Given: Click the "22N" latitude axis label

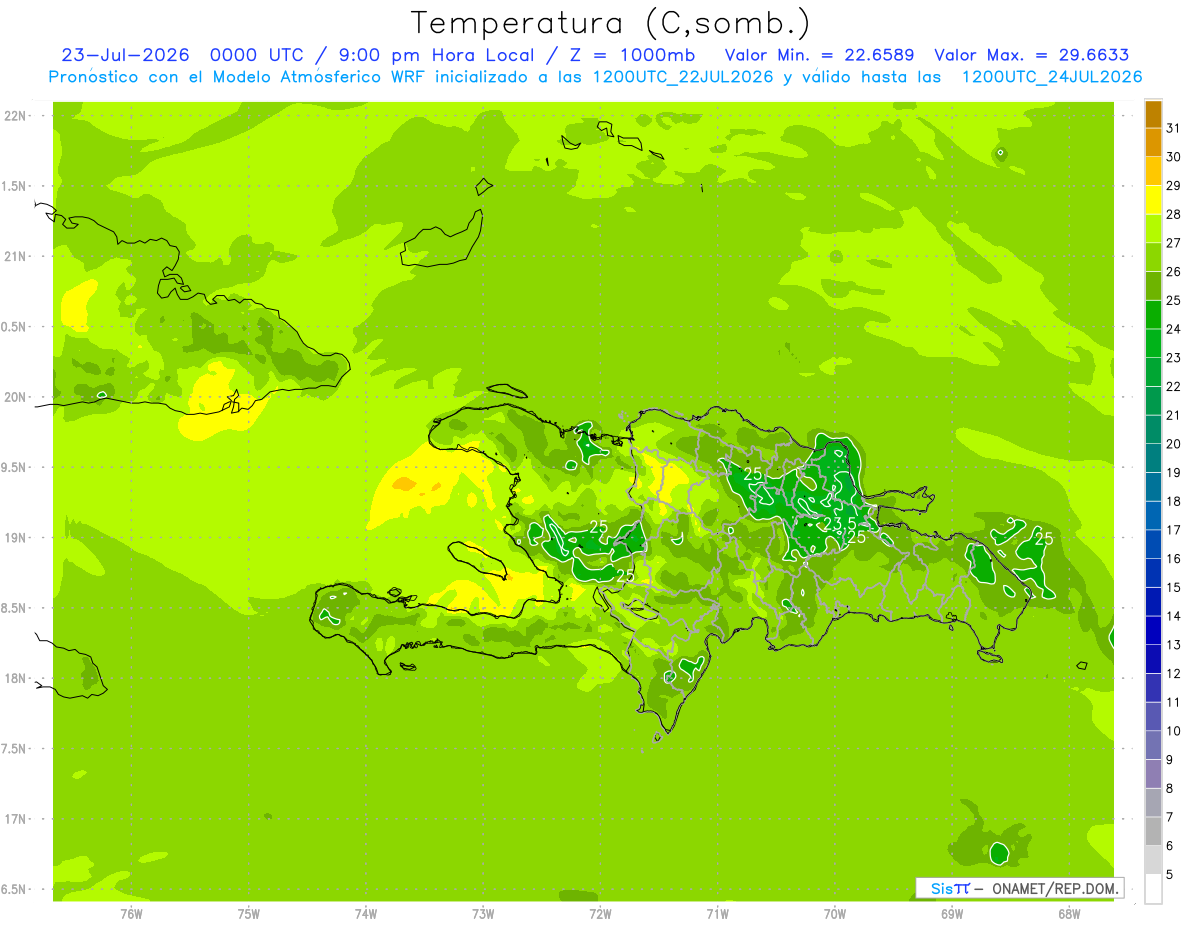Looking at the screenshot, I should click(17, 116).
